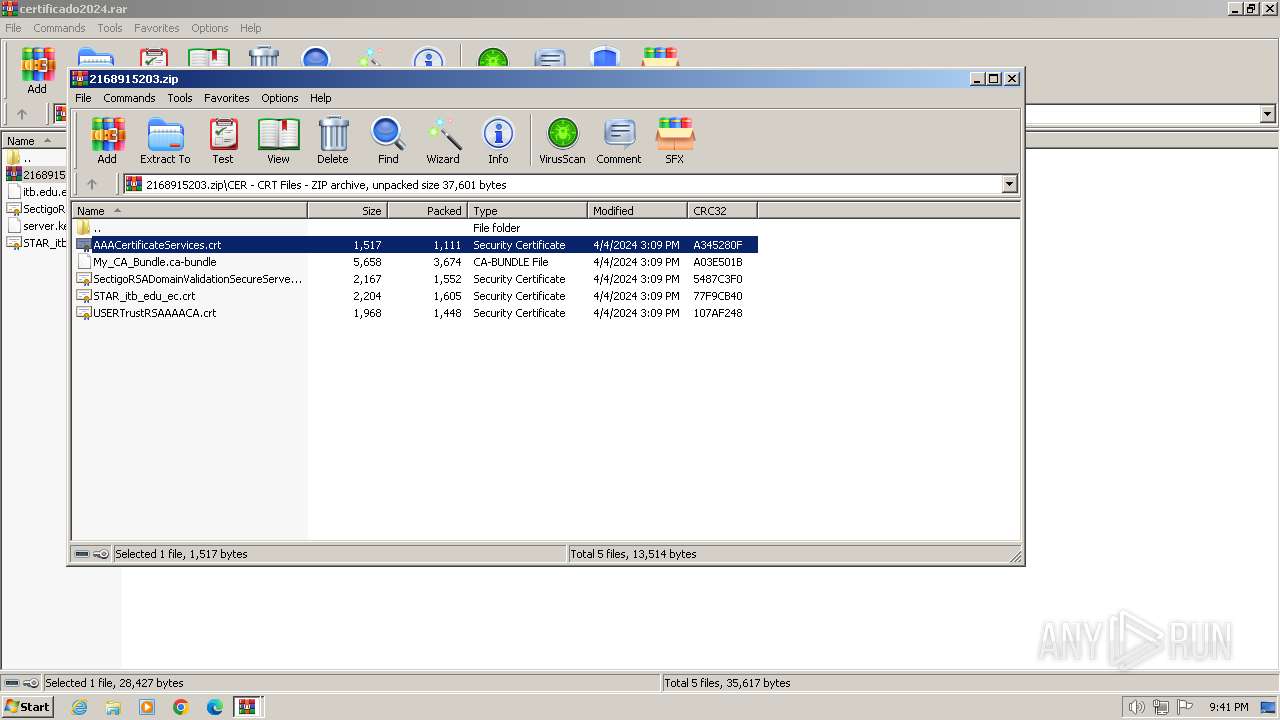
Task: Click WinRAR taskbar button
Action: tap(247, 707)
